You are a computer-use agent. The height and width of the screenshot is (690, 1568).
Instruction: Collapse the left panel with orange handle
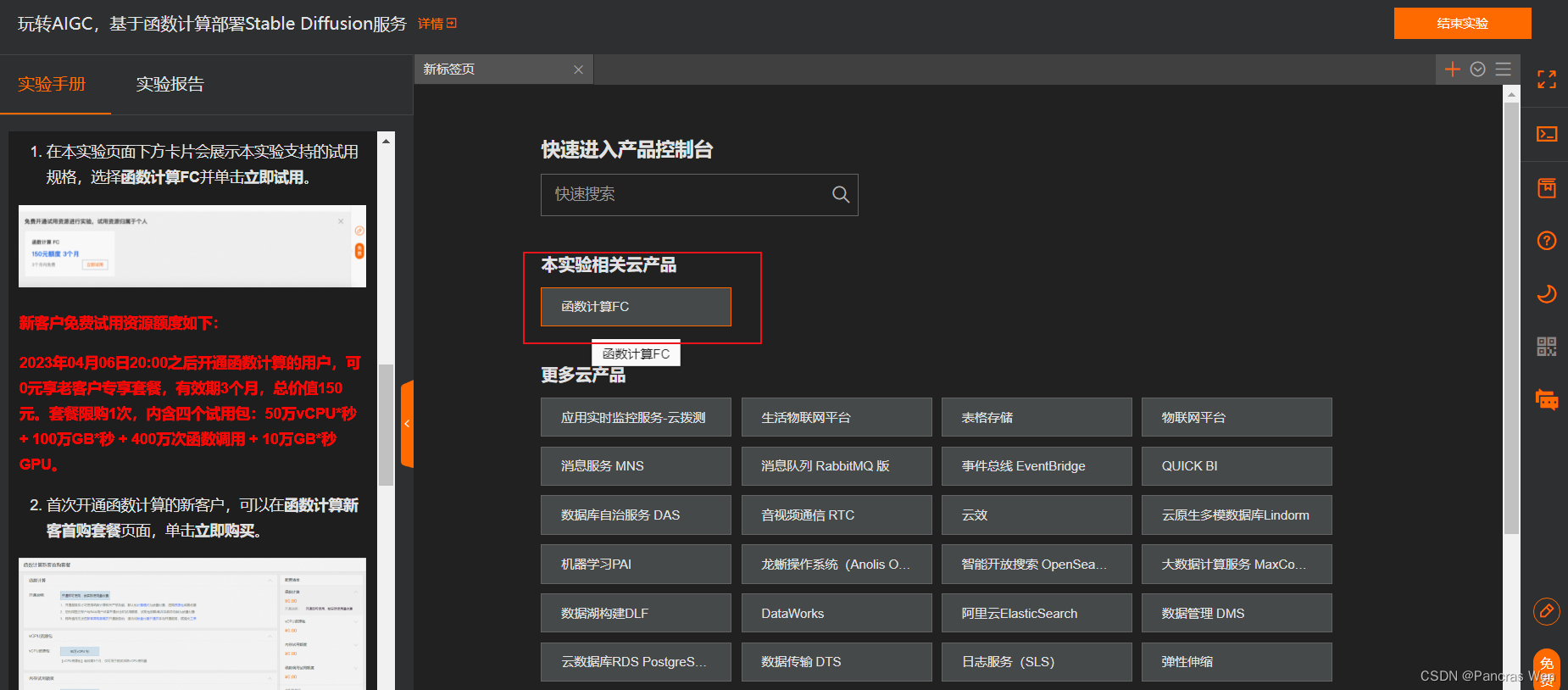click(407, 424)
